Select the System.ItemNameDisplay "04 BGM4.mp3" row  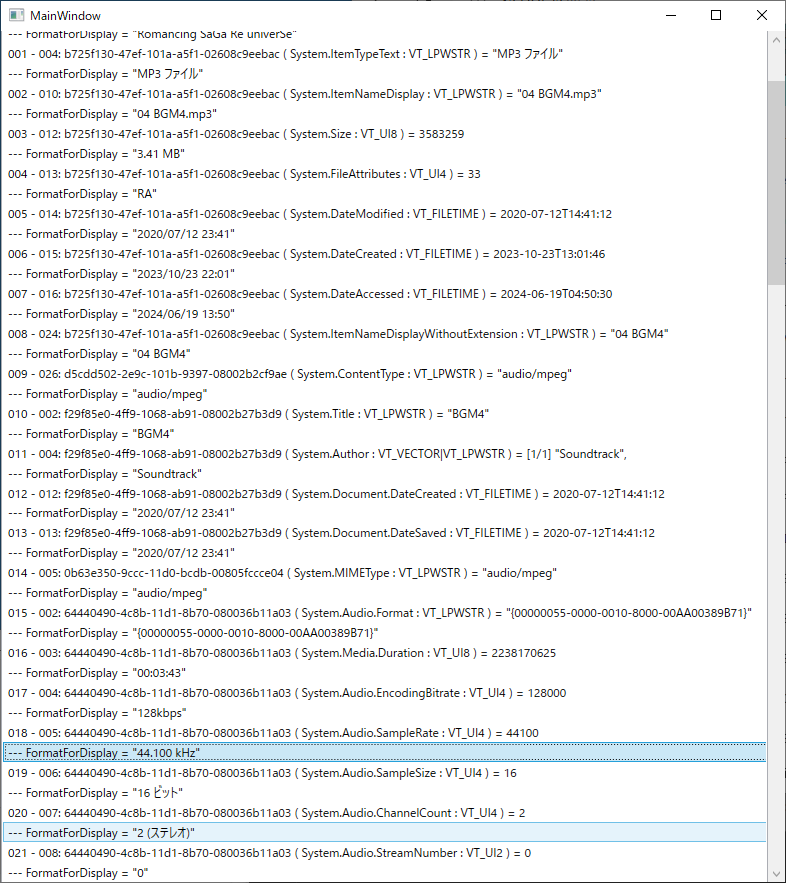pyautogui.click(x=385, y=94)
